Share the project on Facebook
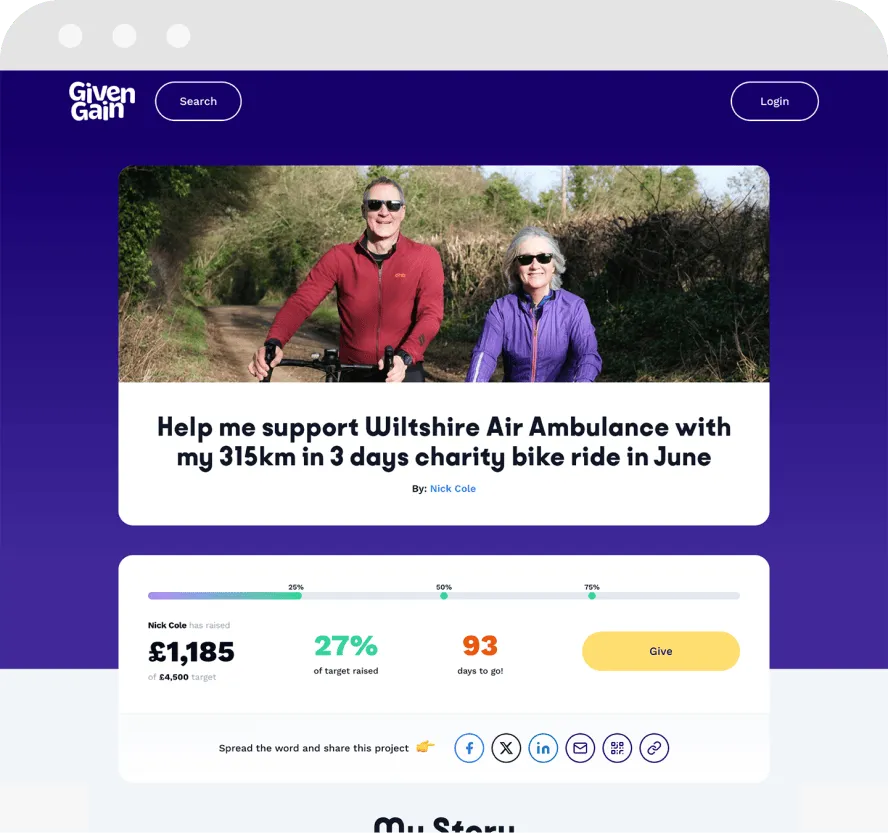The height and width of the screenshot is (833, 888). [x=469, y=748]
